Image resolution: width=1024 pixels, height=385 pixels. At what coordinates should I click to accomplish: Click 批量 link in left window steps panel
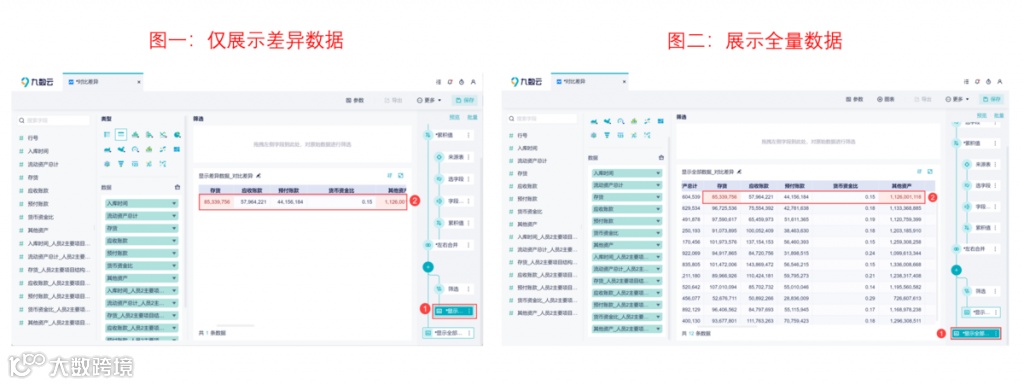pos(472,117)
